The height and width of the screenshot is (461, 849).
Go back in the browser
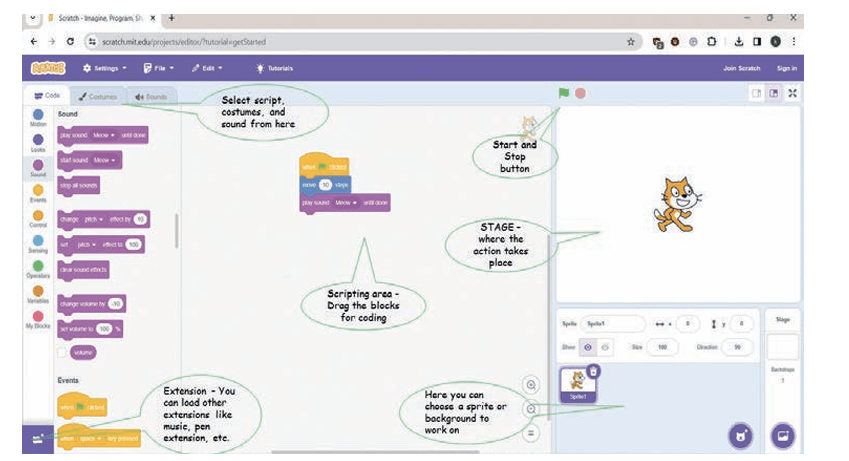(34, 41)
